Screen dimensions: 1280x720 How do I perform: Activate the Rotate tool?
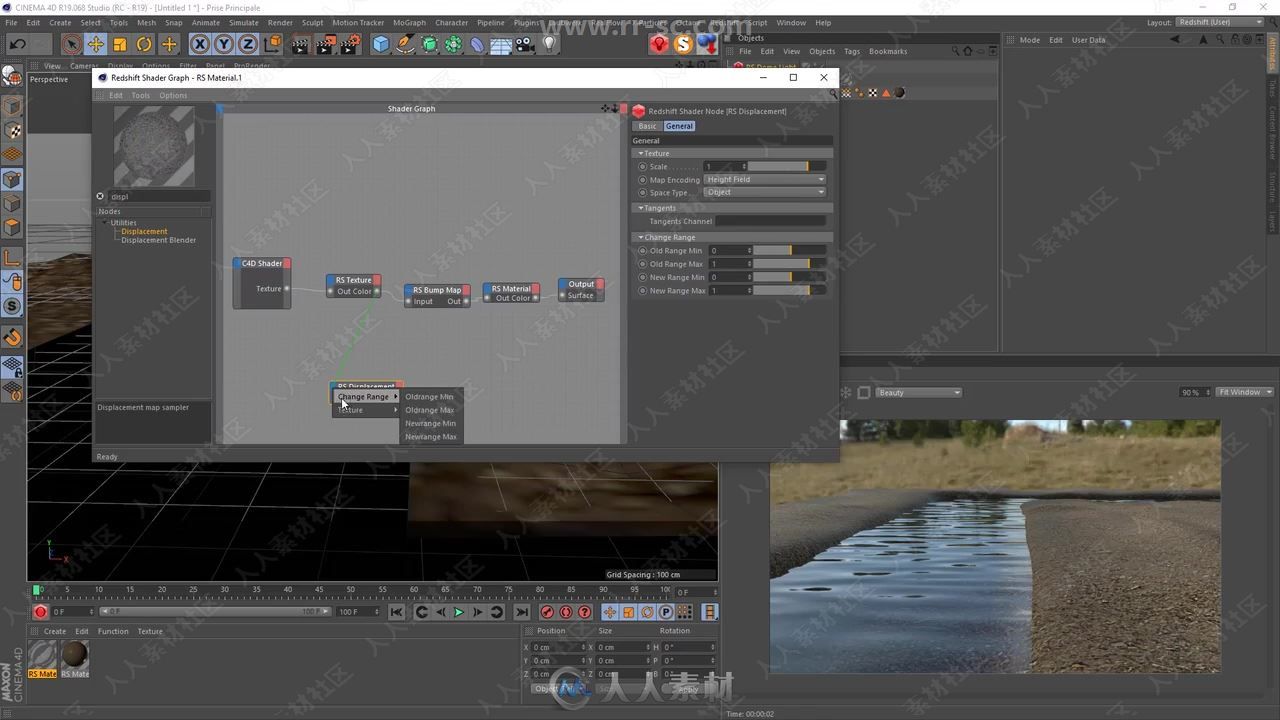pyautogui.click(x=144, y=44)
